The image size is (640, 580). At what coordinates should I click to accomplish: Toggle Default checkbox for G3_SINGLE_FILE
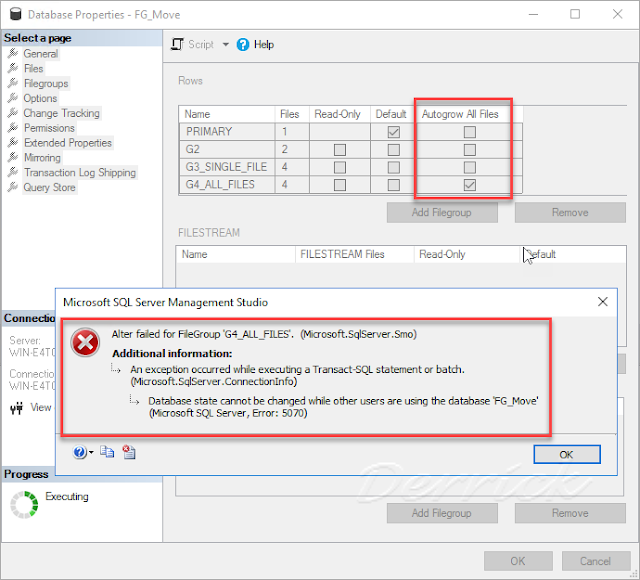click(x=393, y=167)
